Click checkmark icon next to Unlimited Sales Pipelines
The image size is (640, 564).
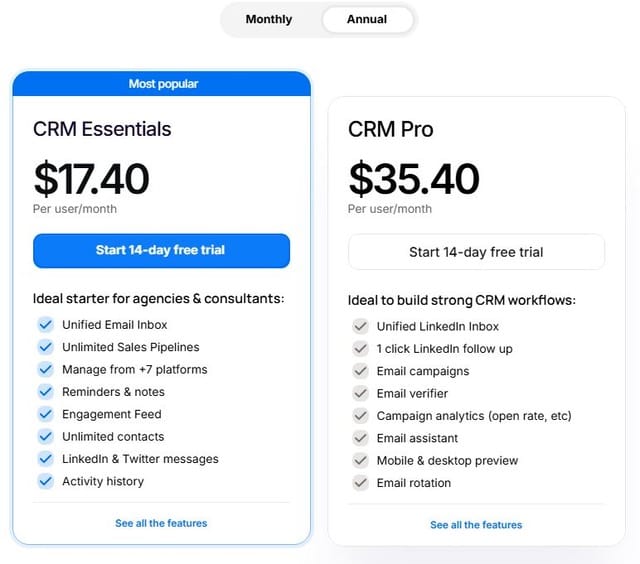click(45, 347)
